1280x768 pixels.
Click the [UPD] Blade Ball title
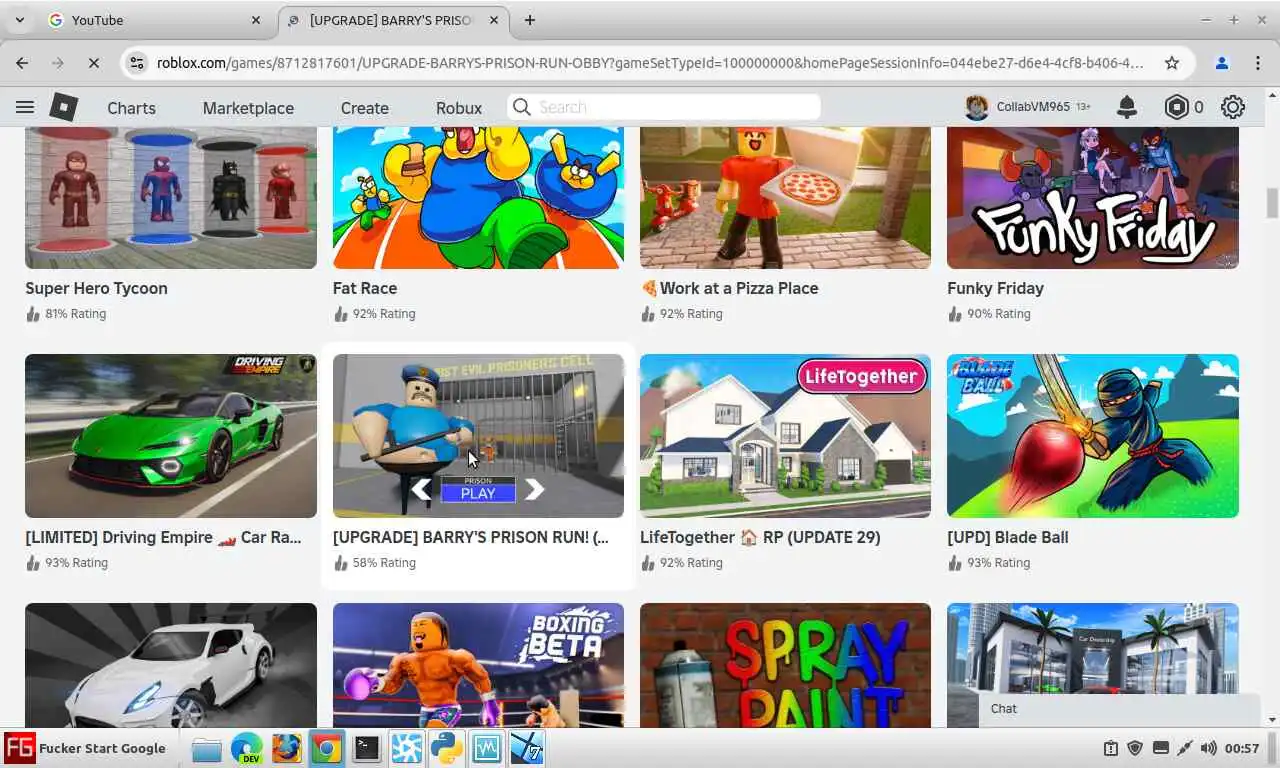pyautogui.click(x=1008, y=537)
